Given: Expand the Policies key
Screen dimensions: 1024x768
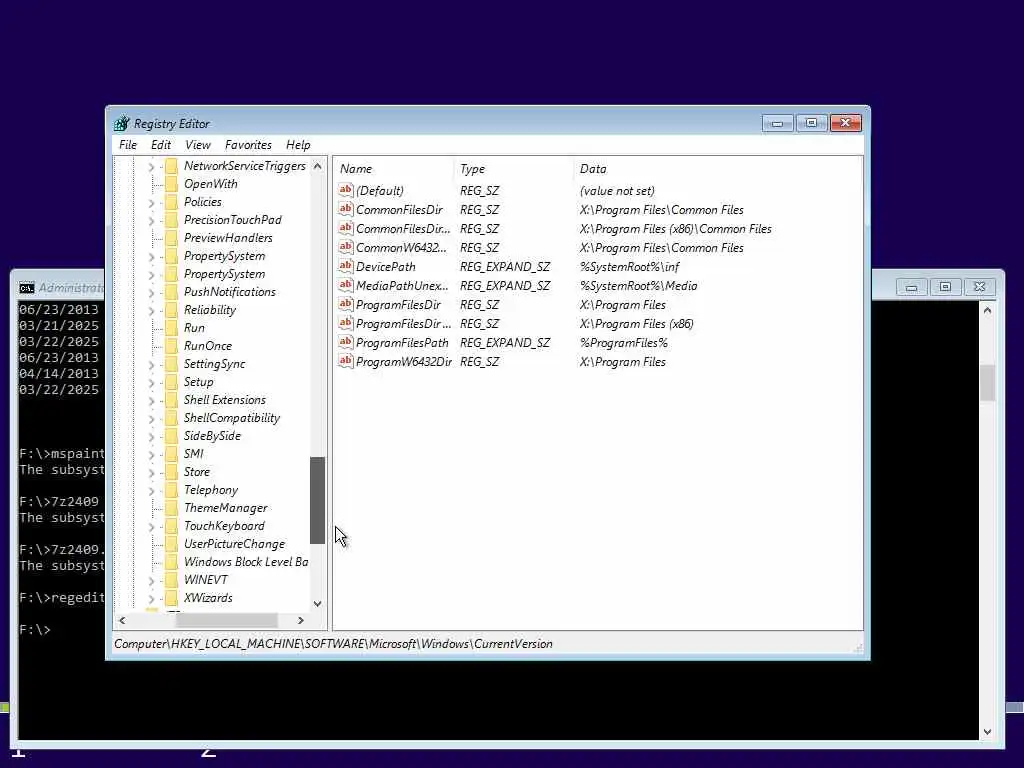Looking at the screenshot, I should click(x=152, y=202).
